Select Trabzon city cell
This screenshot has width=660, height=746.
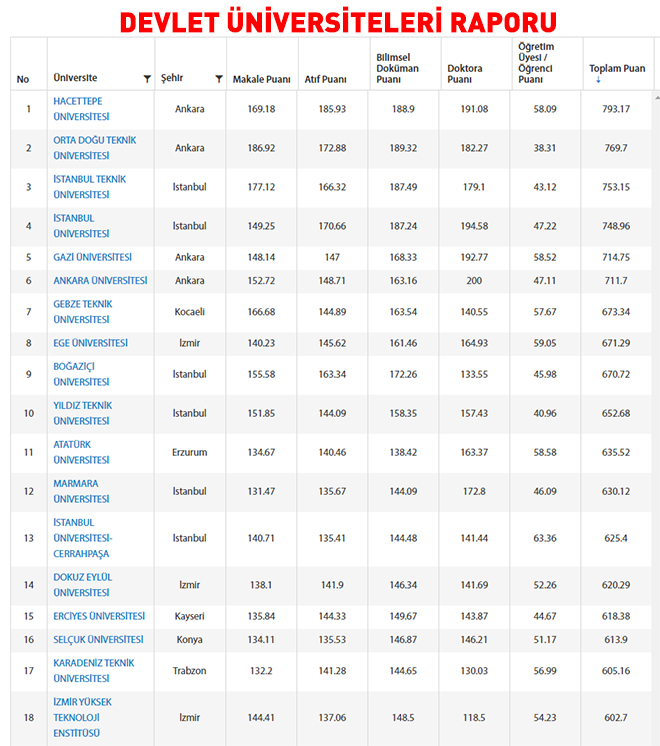pyautogui.click(x=189, y=670)
